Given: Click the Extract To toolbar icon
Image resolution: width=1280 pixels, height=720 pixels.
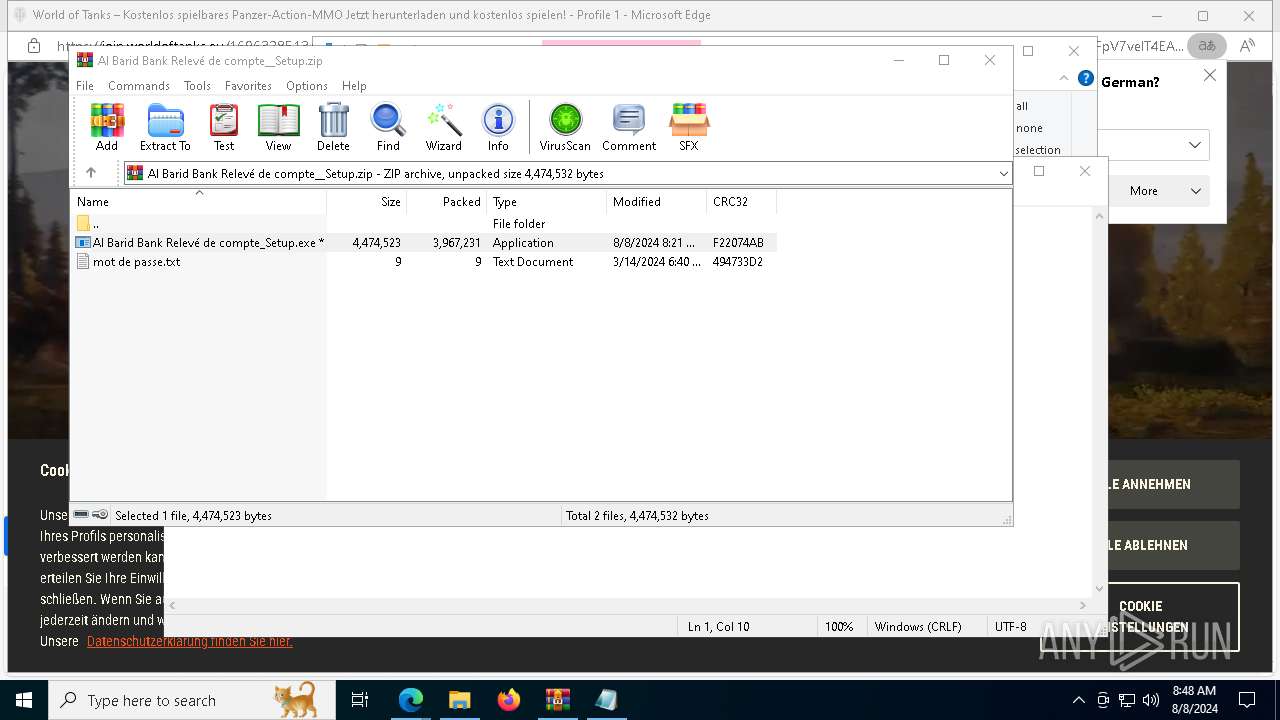Looking at the screenshot, I should click(165, 127).
